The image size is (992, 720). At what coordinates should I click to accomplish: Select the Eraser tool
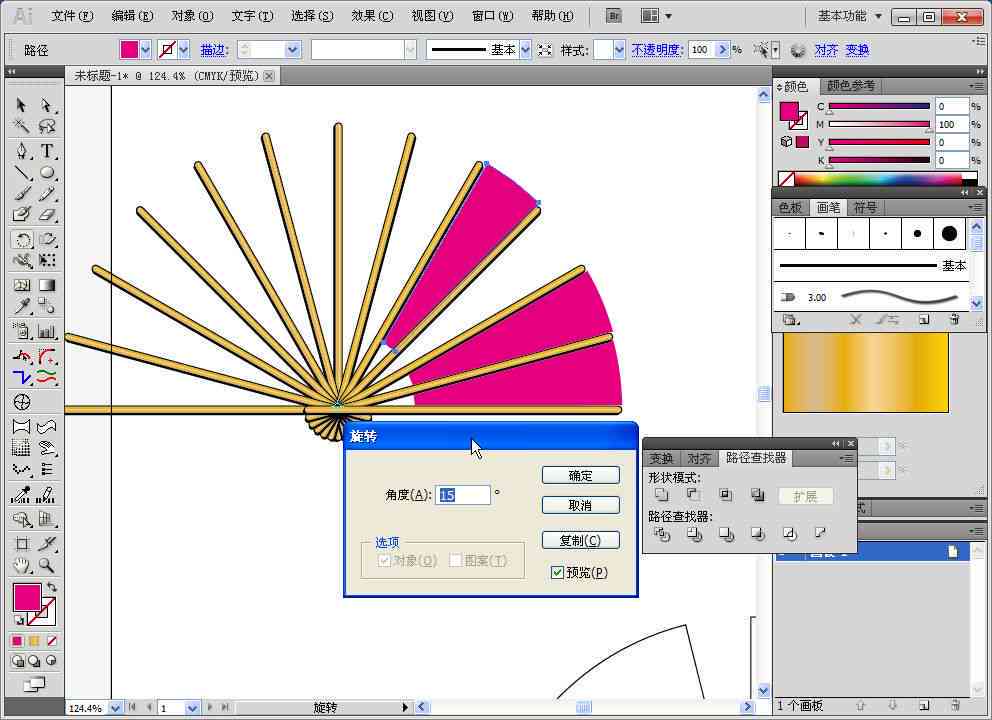(46, 215)
